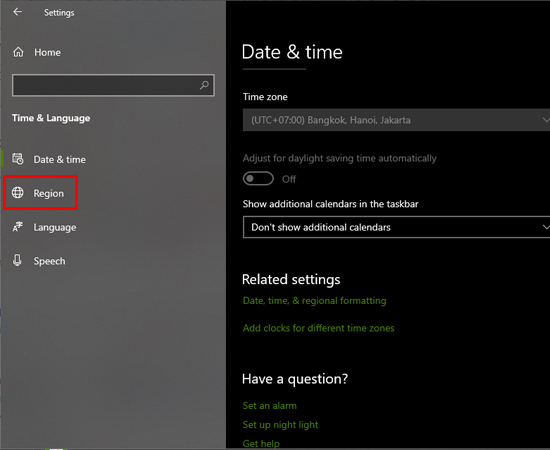Open additional calendars dropdown
Viewport: 550px width, 450px height.
[x=396, y=227]
